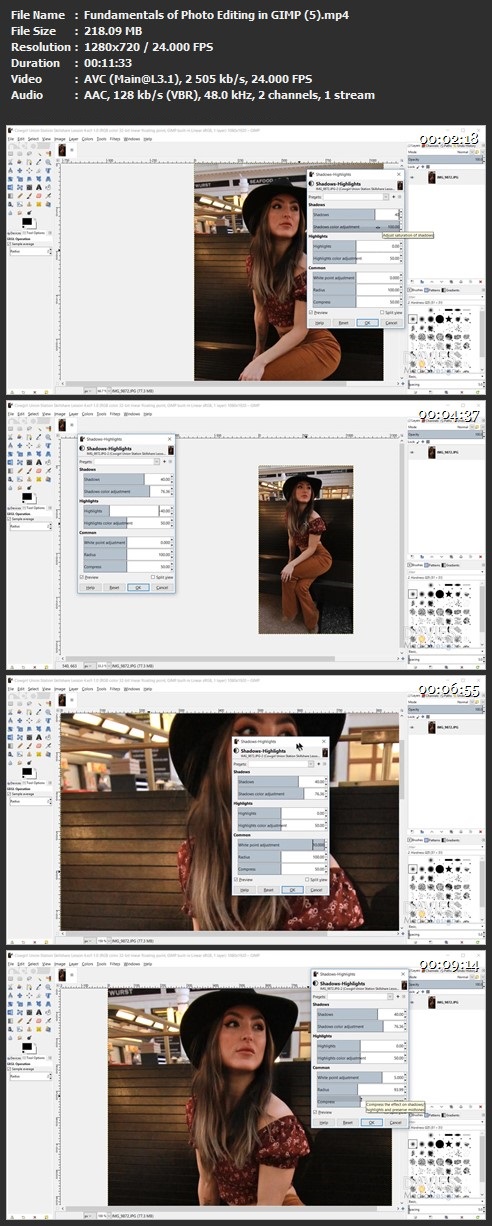Open the Presets dropdown in the 02:18 dialog
492x1226 pixels.
(356, 197)
